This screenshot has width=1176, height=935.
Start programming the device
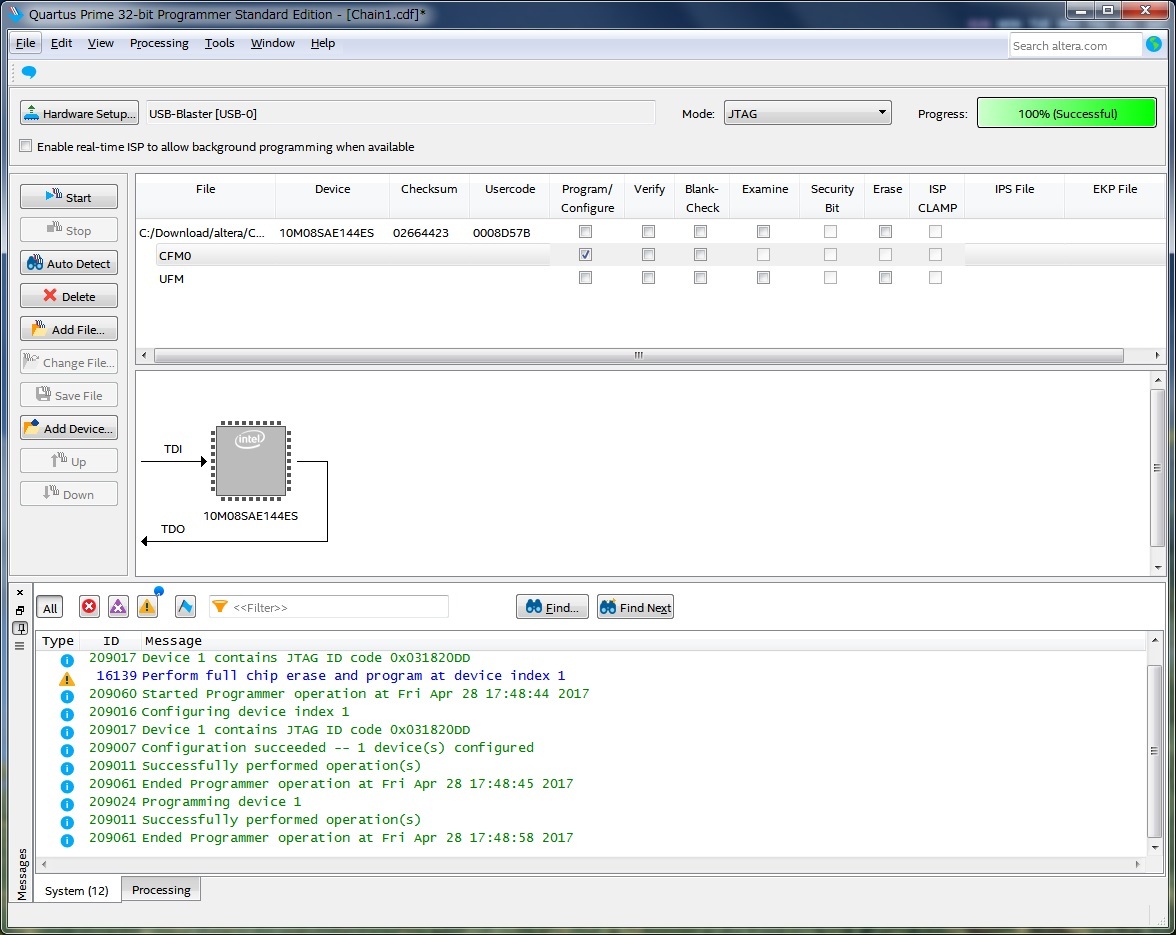[69, 197]
